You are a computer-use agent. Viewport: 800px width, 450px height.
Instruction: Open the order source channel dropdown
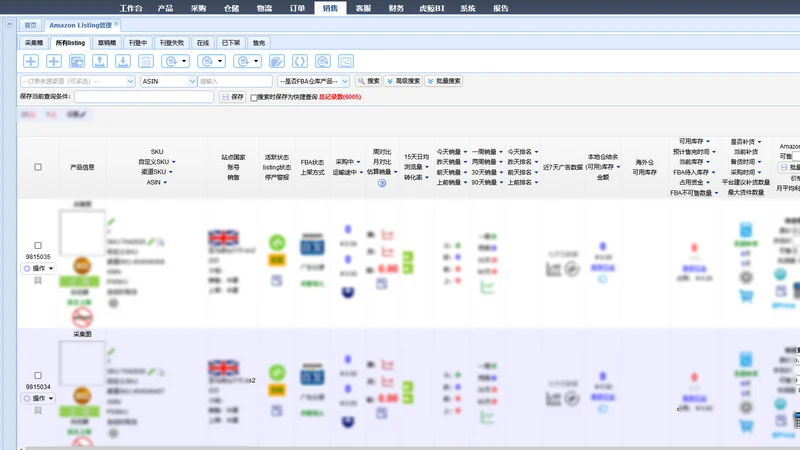[78, 81]
